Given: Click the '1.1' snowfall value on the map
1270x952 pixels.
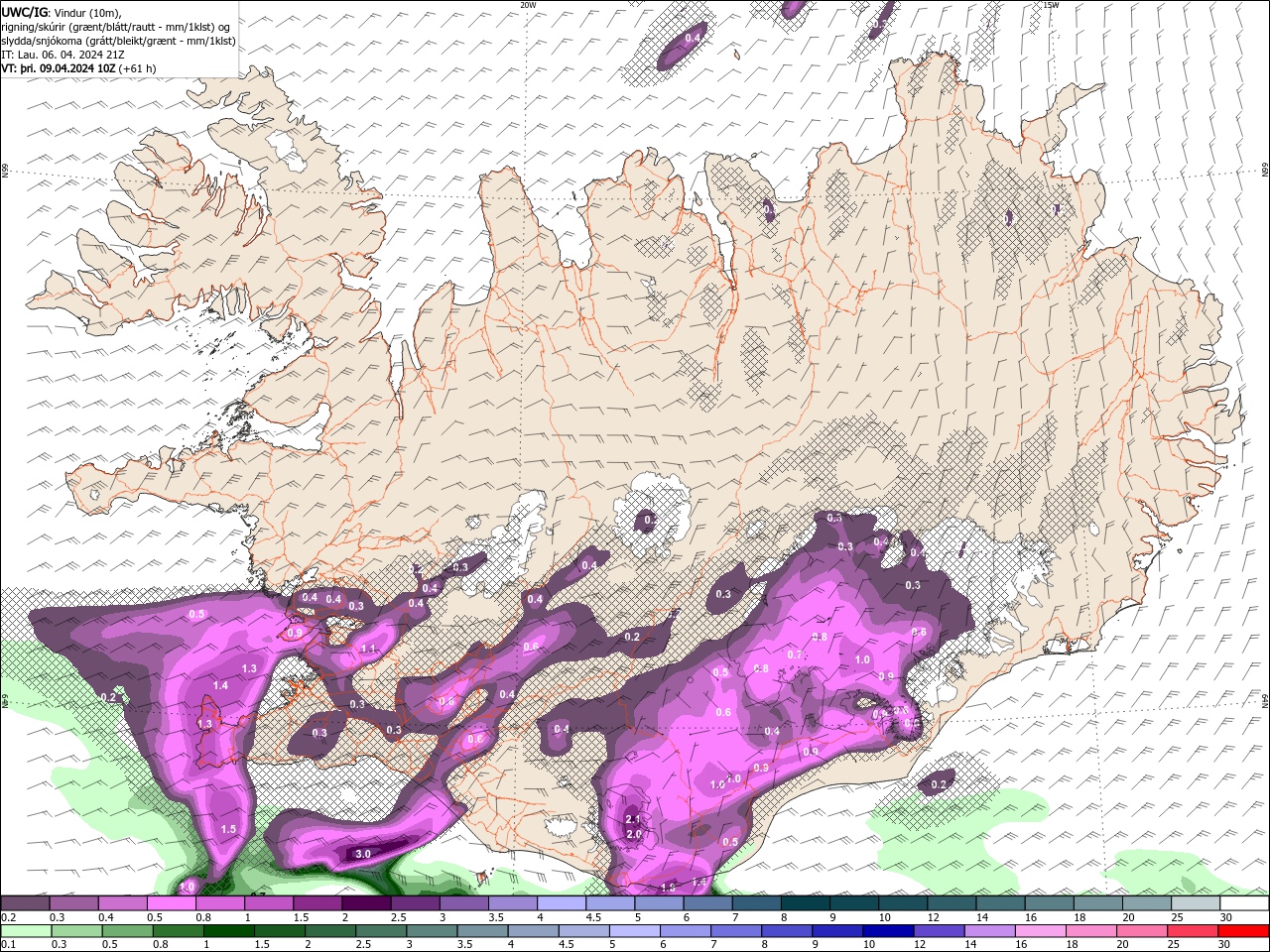Looking at the screenshot, I should coord(368,649).
